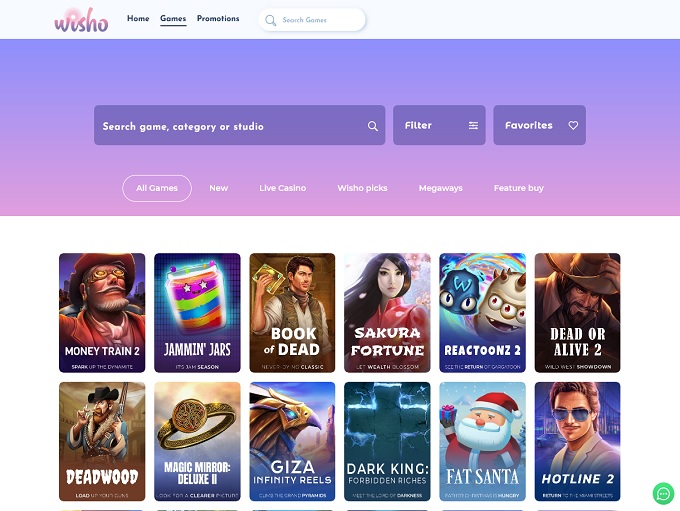This screenshot has height=511, width=680.
Task: Open the Filter sliders icon
Action: coord(473,125)
